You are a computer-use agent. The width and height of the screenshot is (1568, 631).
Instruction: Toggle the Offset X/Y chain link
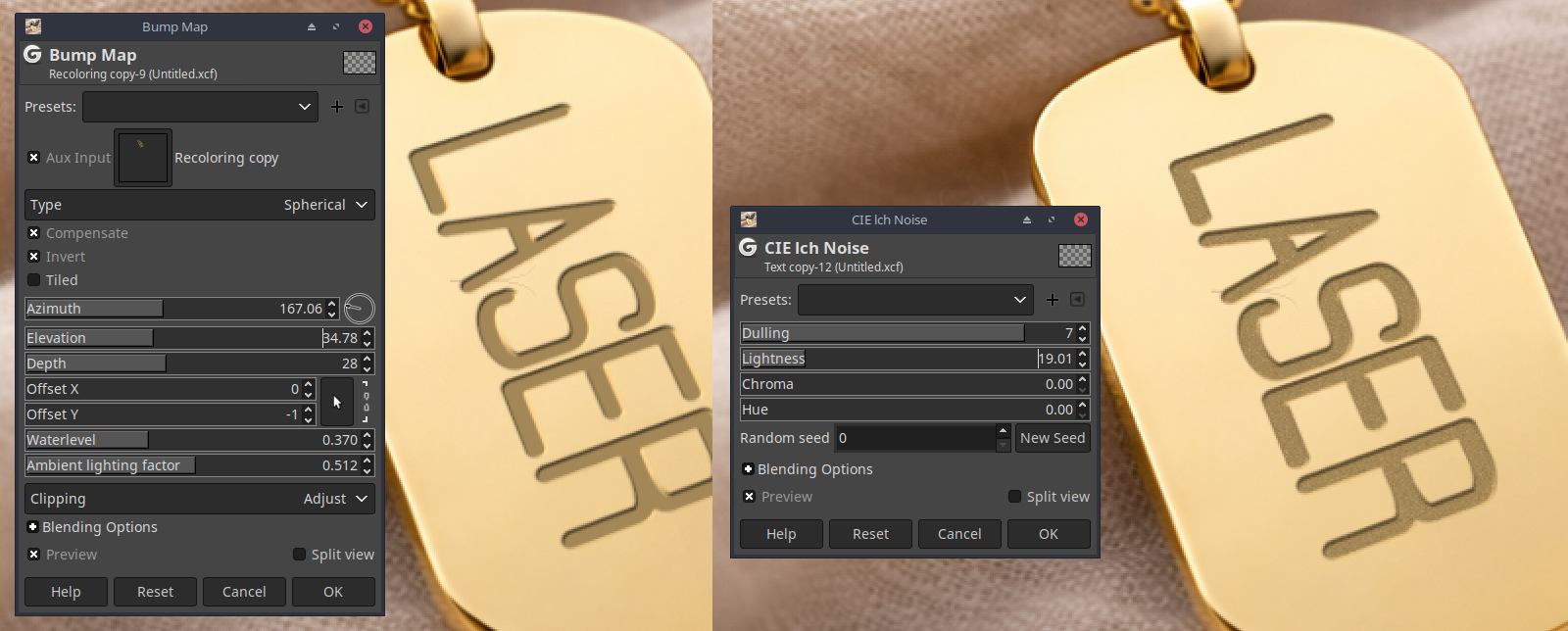tap(366, 402)
